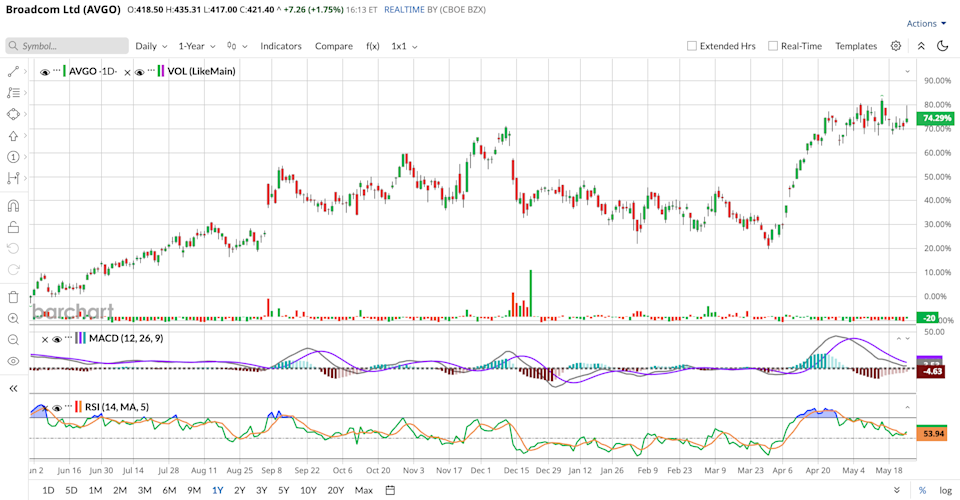Switch to dark mode moon icon
This screenshot has width=960, height=500.
943,46
